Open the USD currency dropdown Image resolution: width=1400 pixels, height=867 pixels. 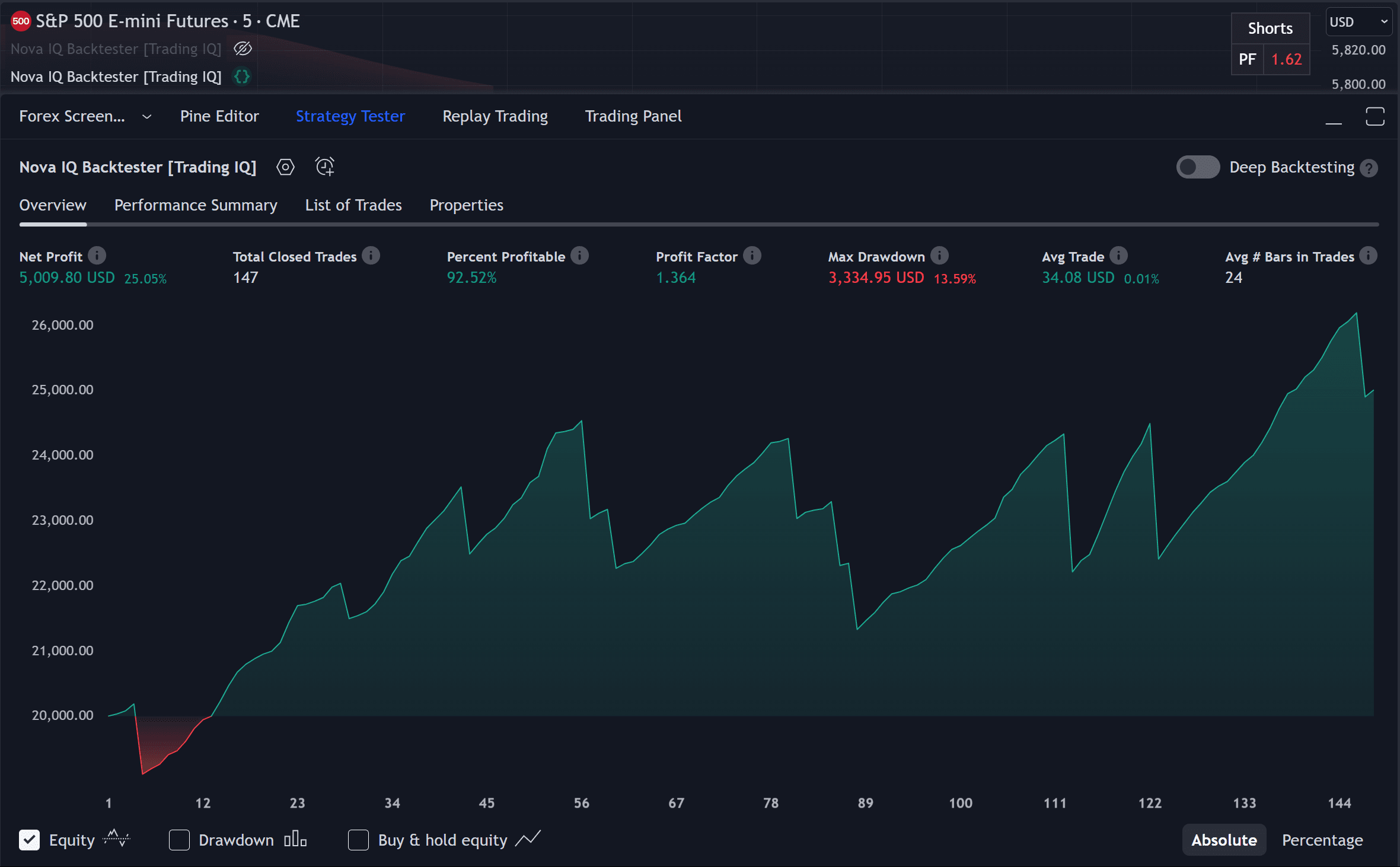(1358, 22)
